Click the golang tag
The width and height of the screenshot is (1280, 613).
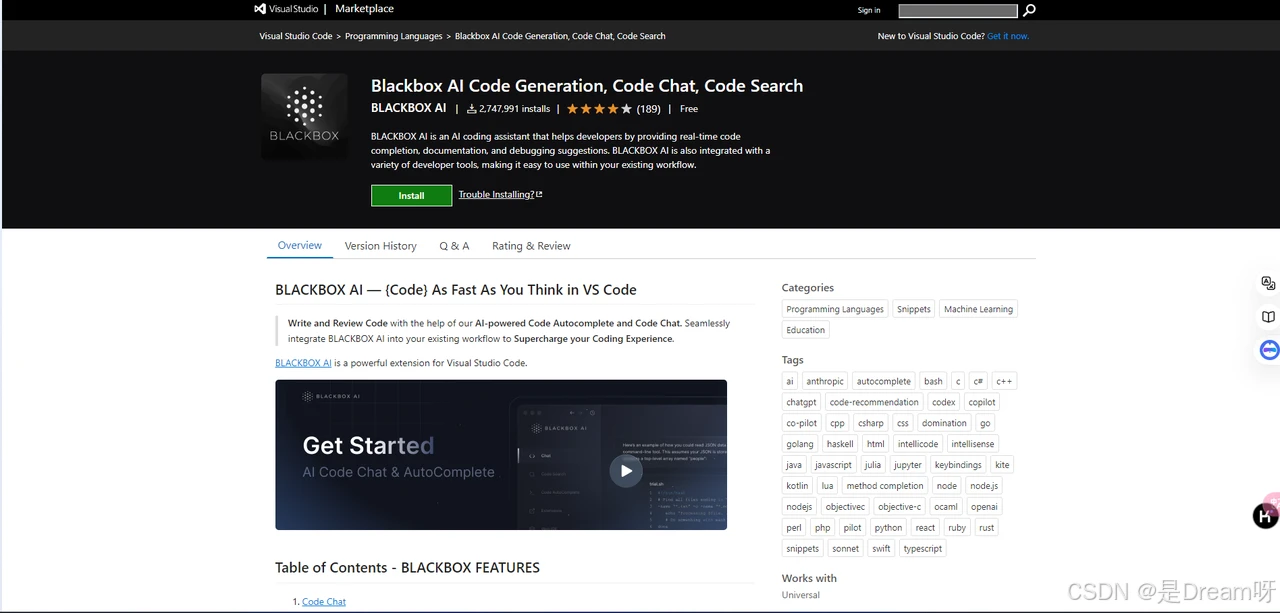[800, 444]
